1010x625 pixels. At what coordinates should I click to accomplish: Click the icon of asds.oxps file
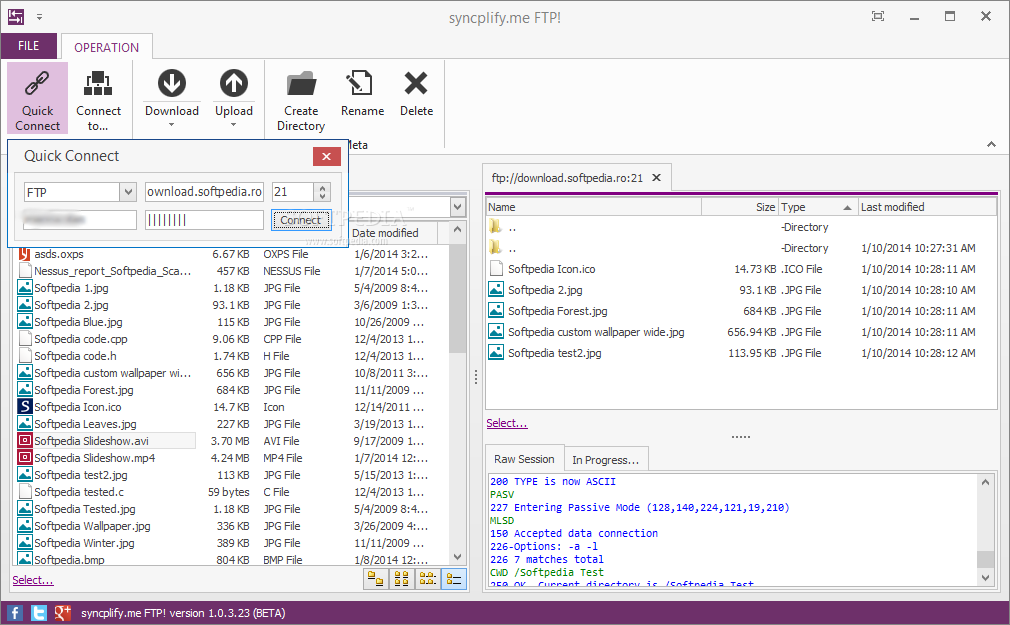pyautogui.click(x=24, y=254)
